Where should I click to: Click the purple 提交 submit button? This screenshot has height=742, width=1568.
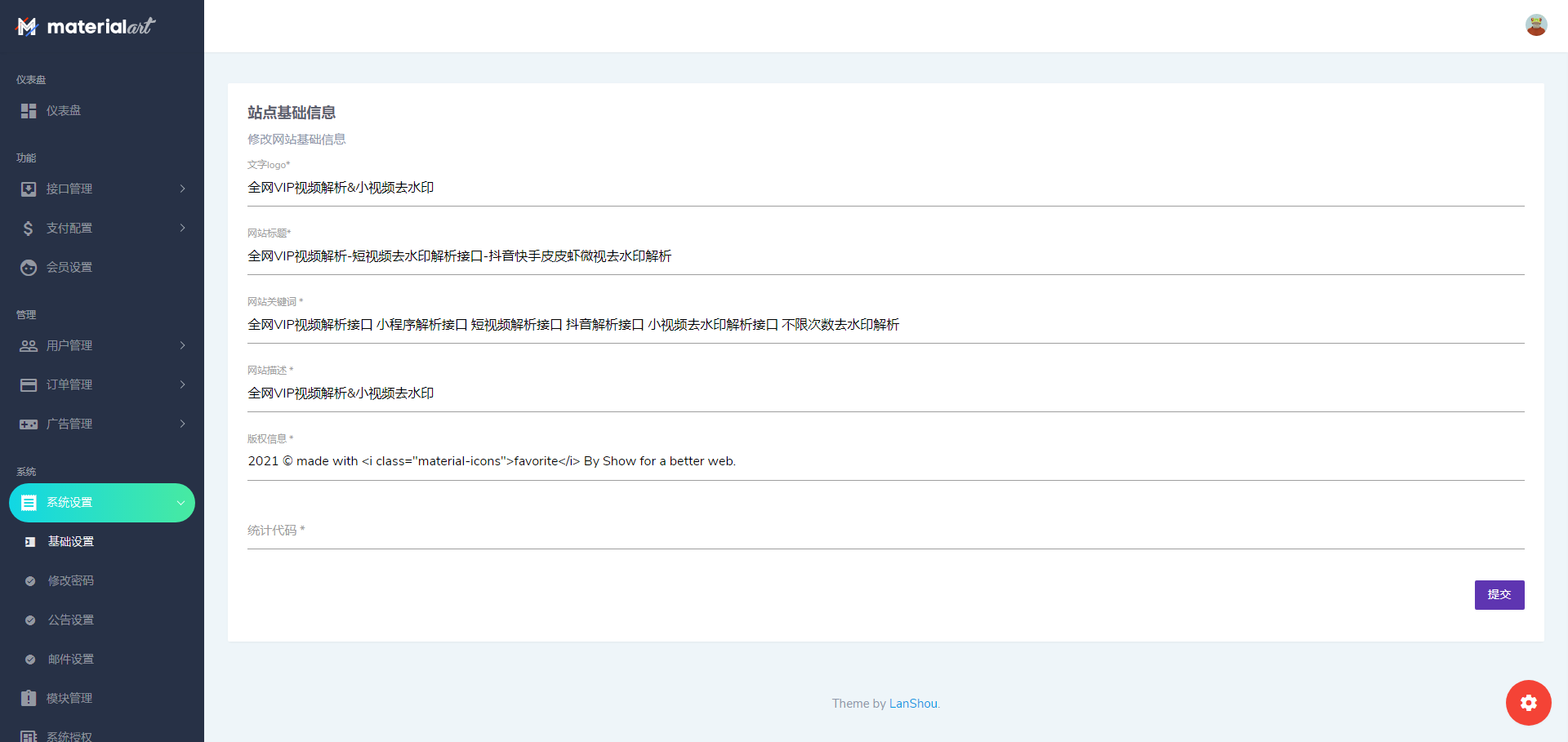pyautogui.click(x=1499, y=595)
